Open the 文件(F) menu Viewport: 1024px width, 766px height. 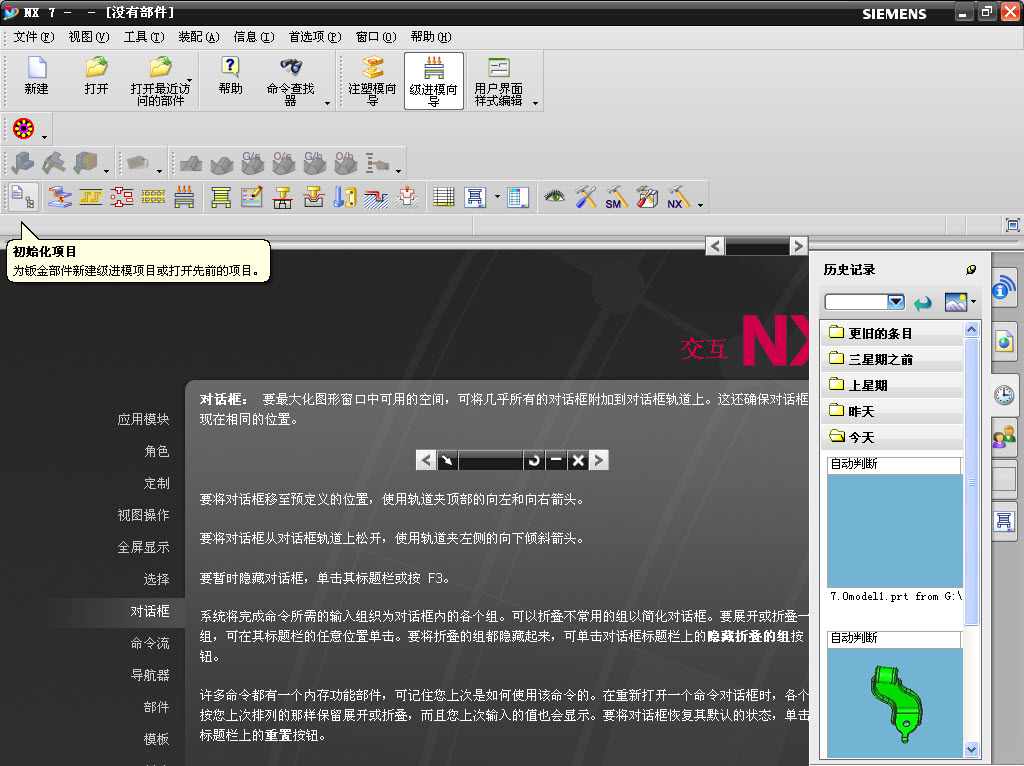tap(34, 37)
